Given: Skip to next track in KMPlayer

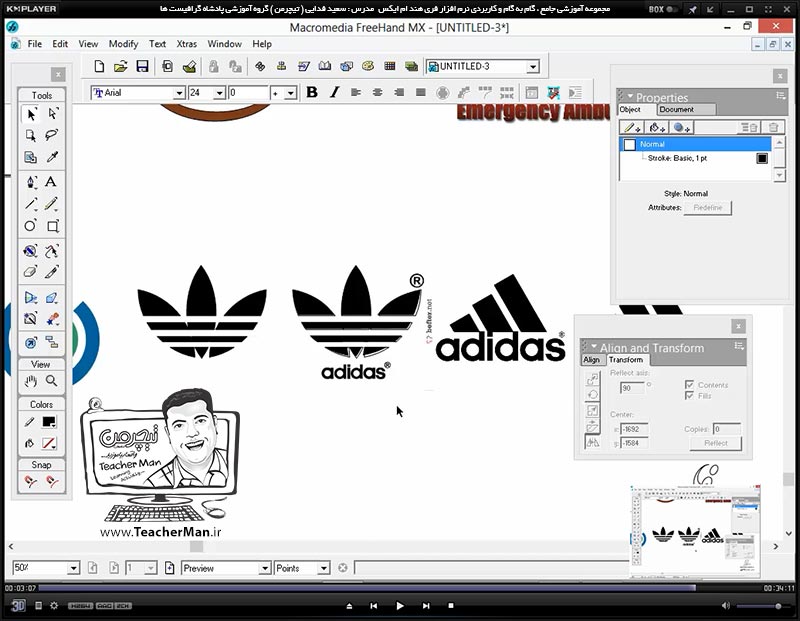Looking at the screenshot, I should (426, 606).
